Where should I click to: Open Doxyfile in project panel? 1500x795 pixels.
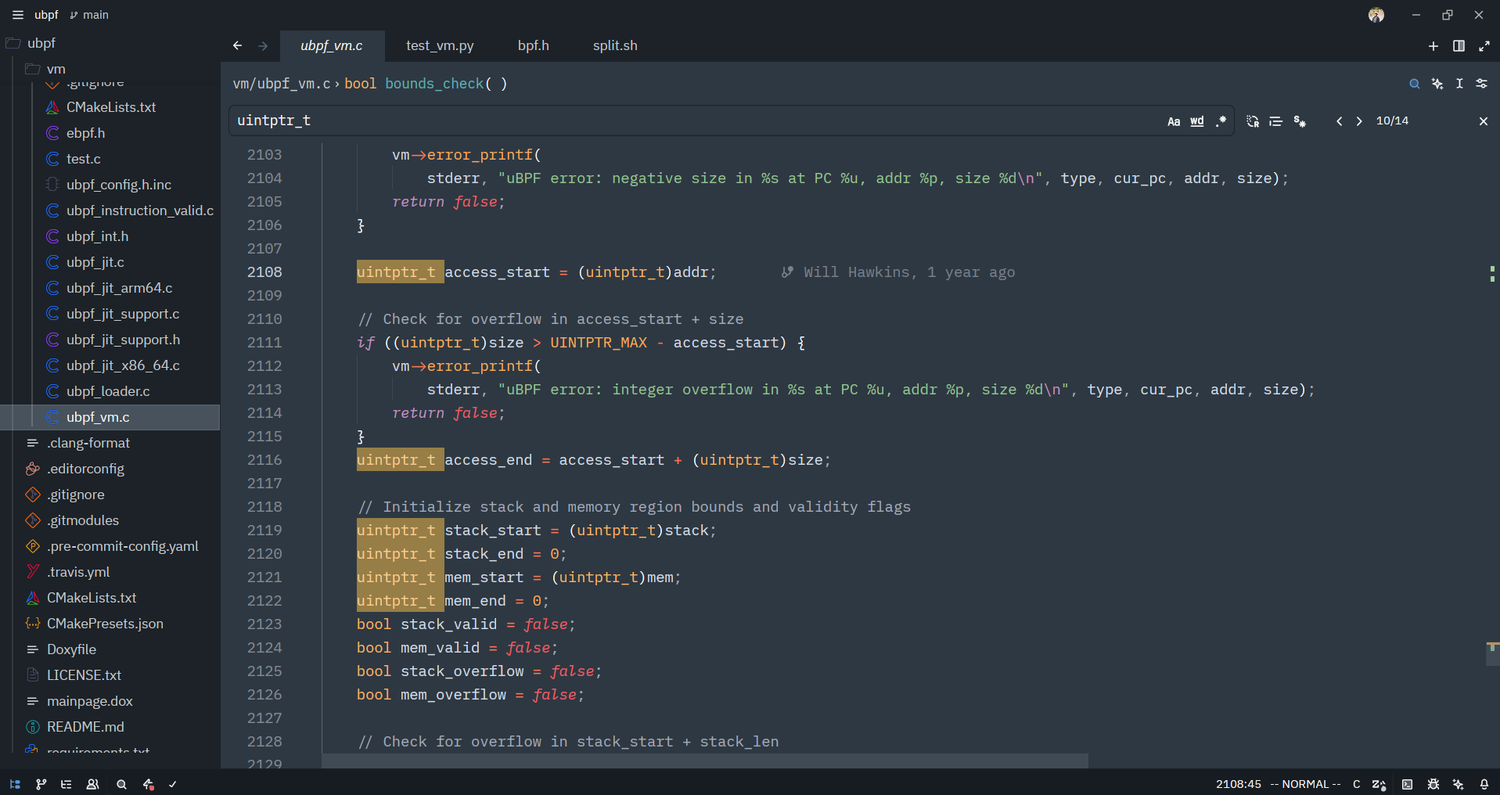click(71, 650)
